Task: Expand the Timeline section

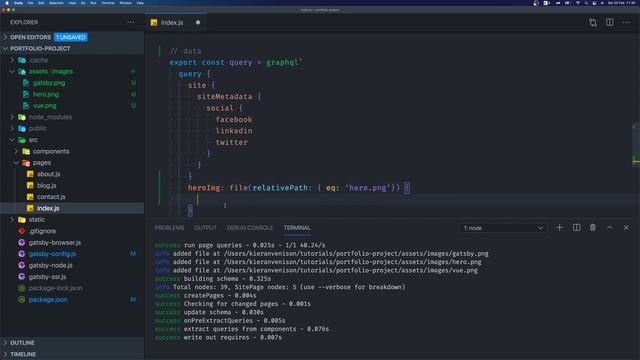Action: tap(5, 354)
